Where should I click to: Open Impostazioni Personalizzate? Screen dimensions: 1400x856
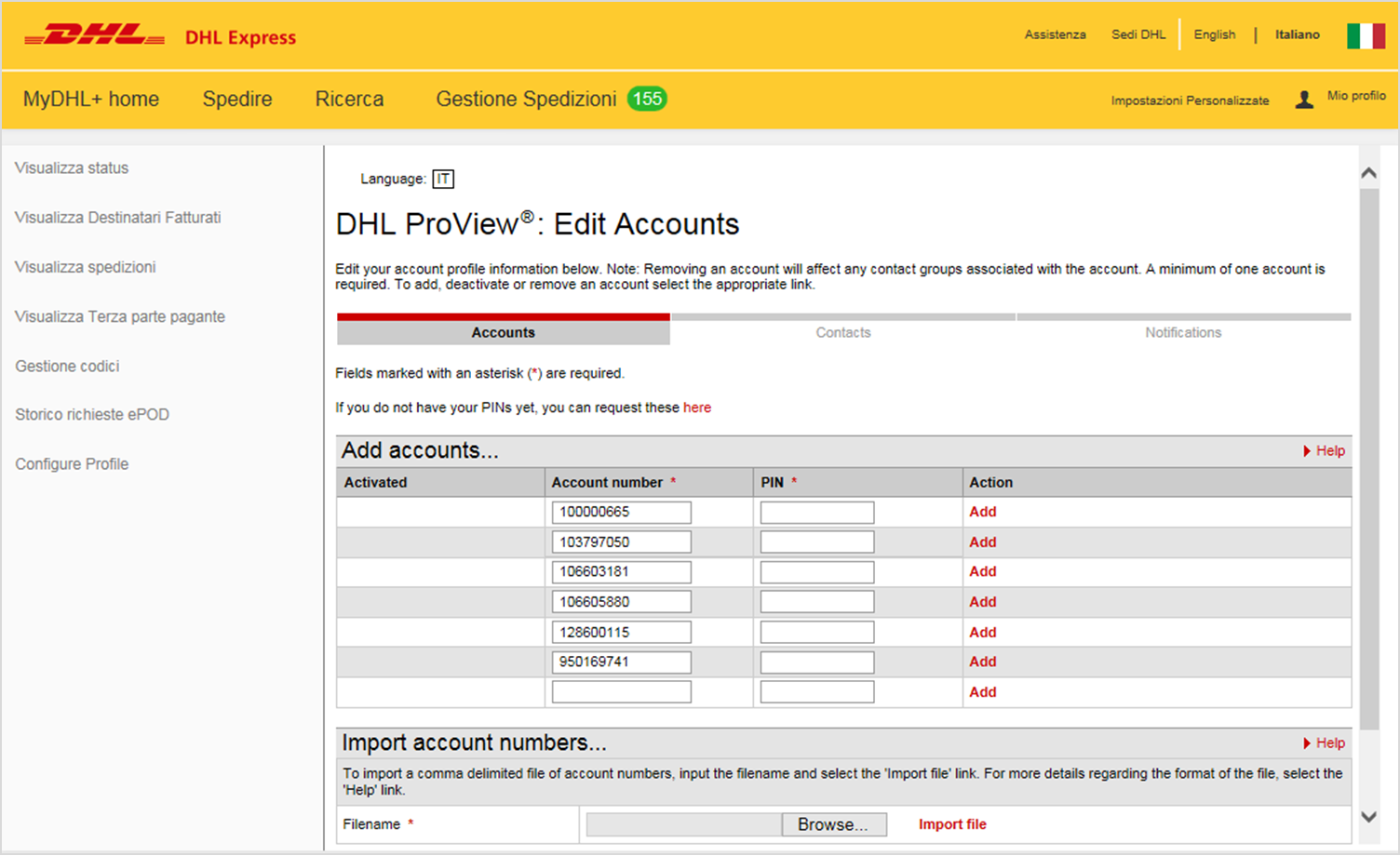[1190, 100]
